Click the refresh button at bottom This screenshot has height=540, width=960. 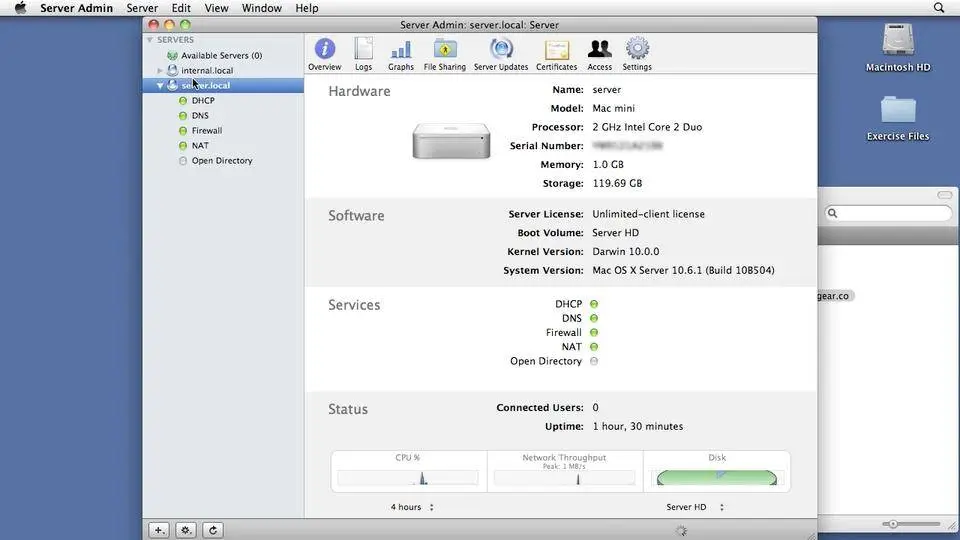pyautogui.click(x=212, y=530)
